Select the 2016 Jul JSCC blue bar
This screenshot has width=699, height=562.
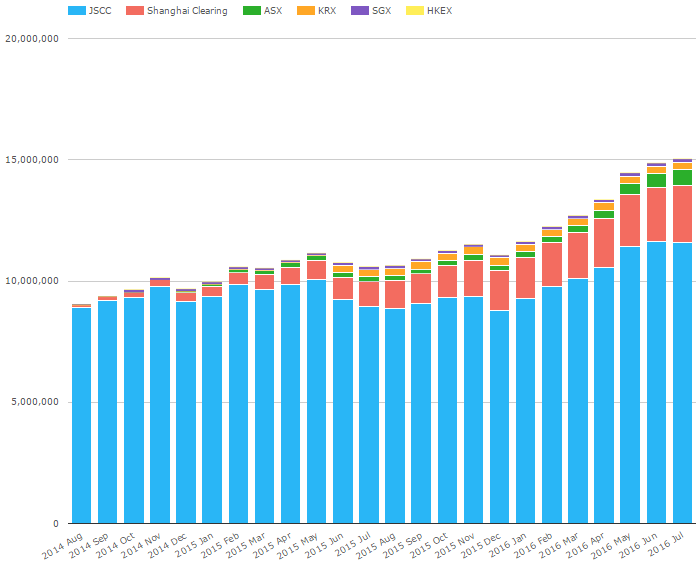point(683,383)
